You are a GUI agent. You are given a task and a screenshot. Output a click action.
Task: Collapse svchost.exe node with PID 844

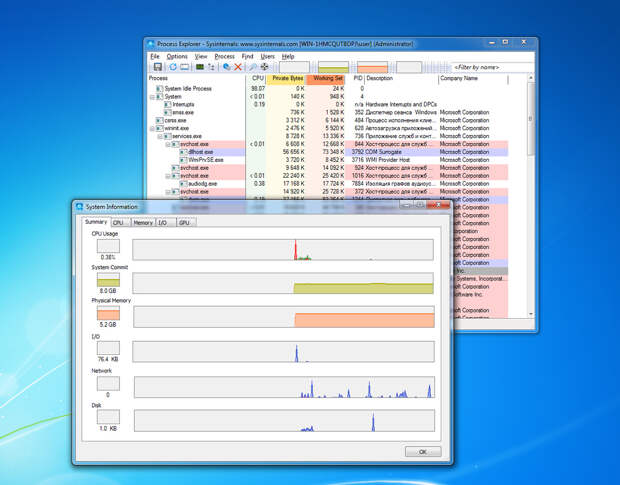tap(168, 144)
